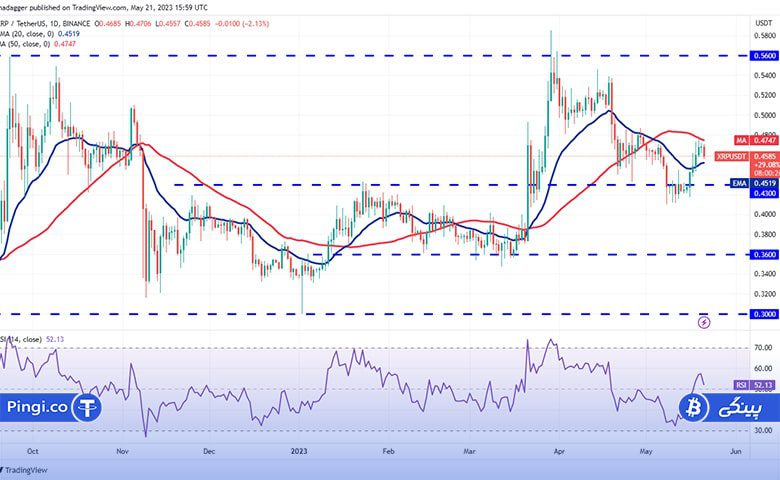Viewport: 780px width, 480px height.
Task: Click the 0.4000 price axis tick
Action: [x=765, y=214]
